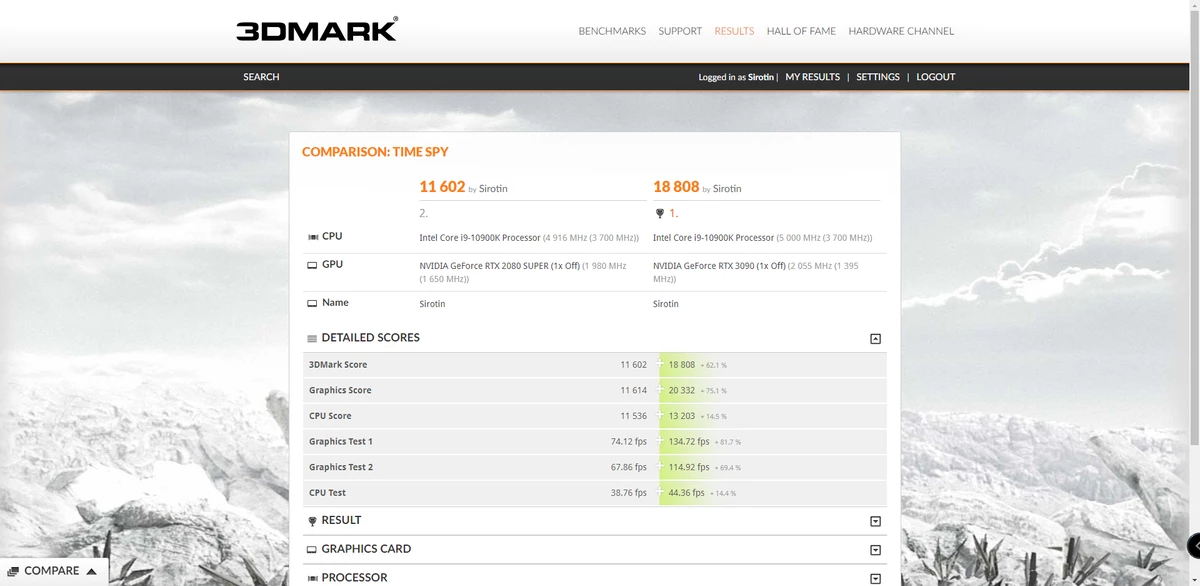
Task: Open the My Results link
Action: point(812,77)
